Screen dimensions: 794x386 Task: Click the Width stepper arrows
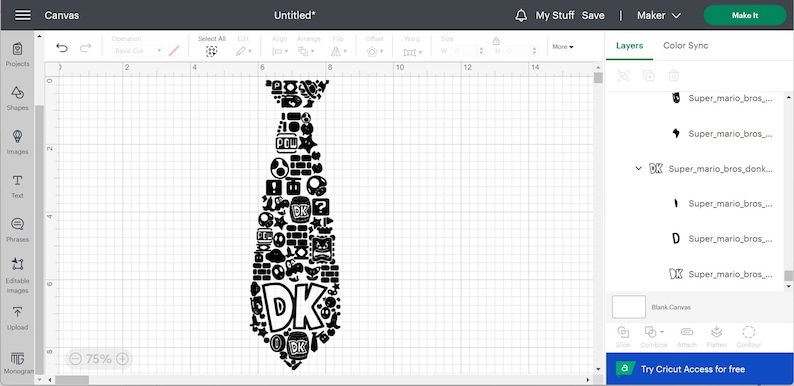pos(481,51)
